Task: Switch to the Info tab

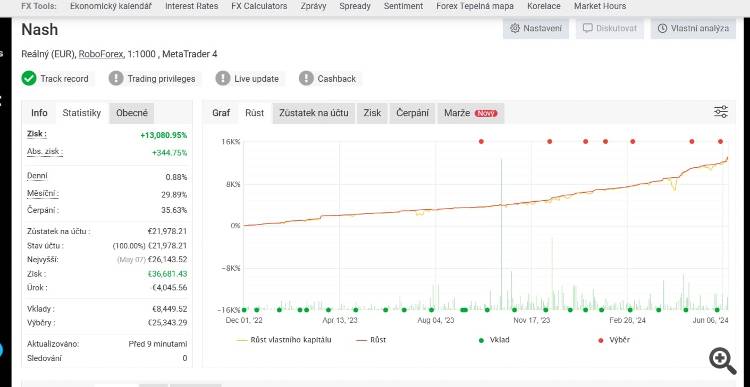Action: click(x=39, y=113)
